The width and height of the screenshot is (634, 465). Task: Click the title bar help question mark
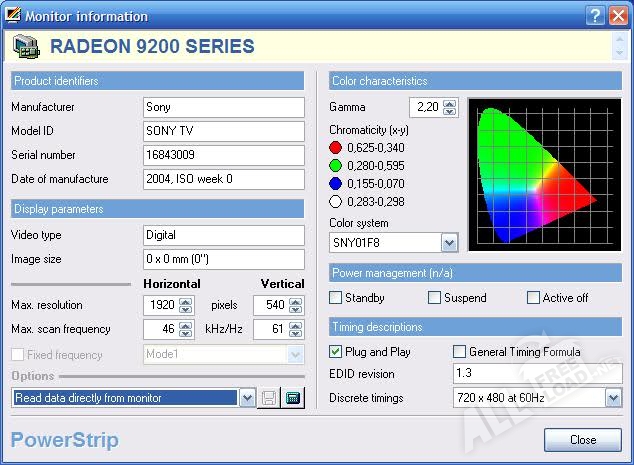point(595,15)
